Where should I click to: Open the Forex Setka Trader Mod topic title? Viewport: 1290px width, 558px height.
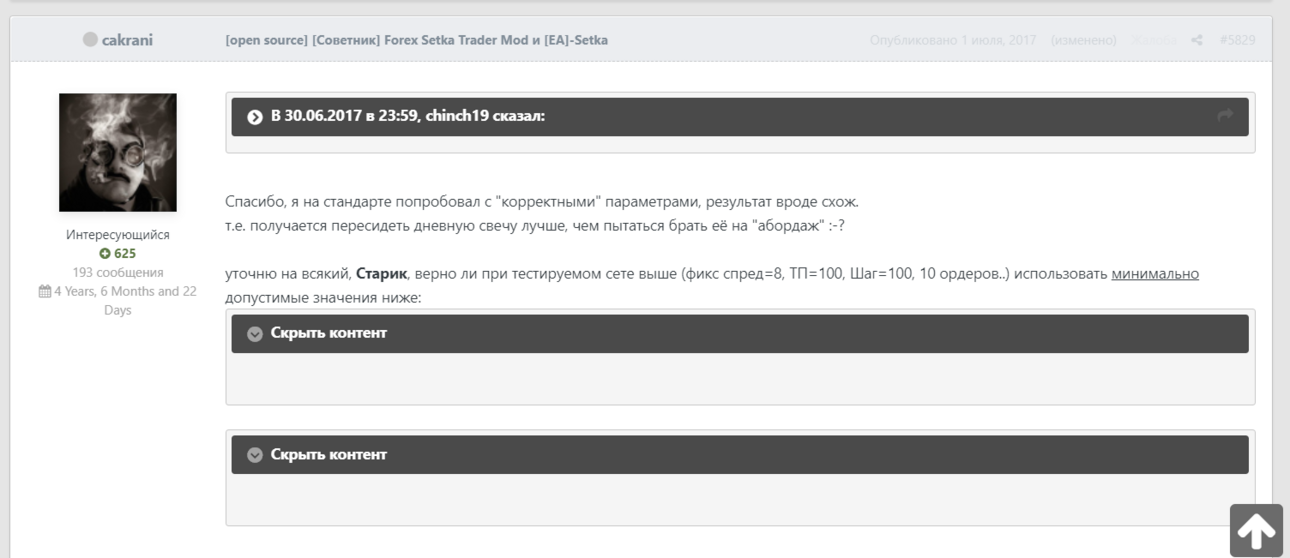tap(416, 40)
